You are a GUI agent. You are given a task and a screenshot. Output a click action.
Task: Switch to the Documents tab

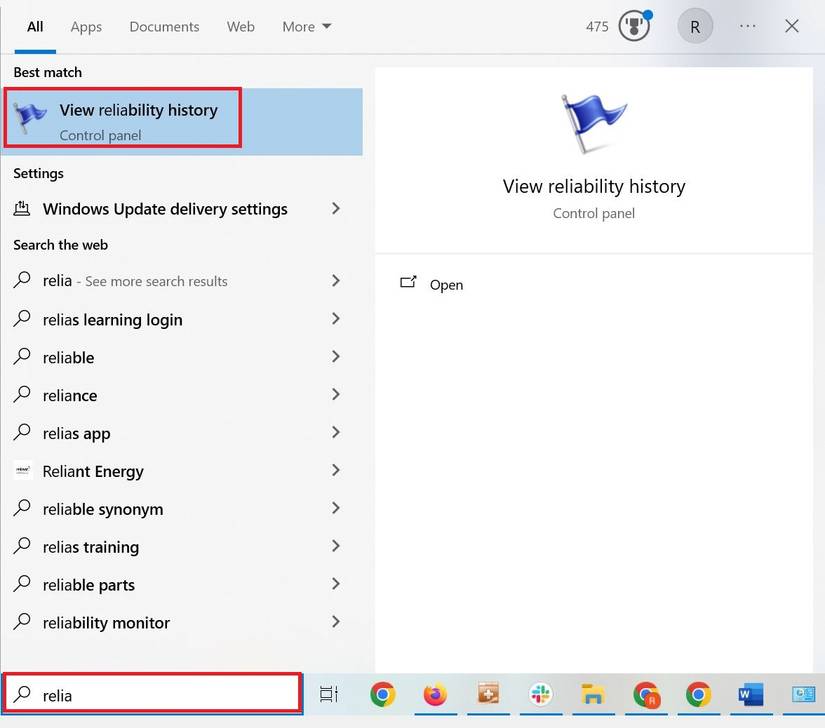pos(164,27)
